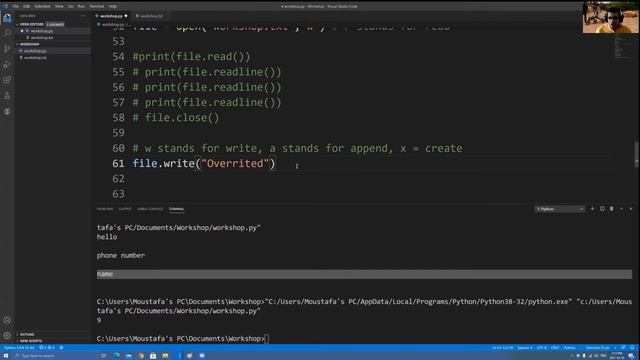Click the comment on line 60
The image size is (640, 360).
298,148
